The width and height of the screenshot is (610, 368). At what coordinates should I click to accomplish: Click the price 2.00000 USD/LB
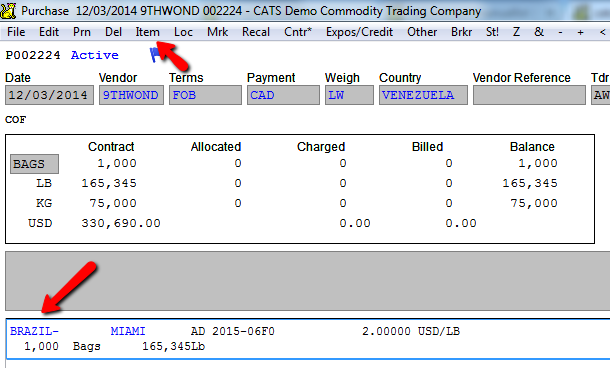coord(411,331)
